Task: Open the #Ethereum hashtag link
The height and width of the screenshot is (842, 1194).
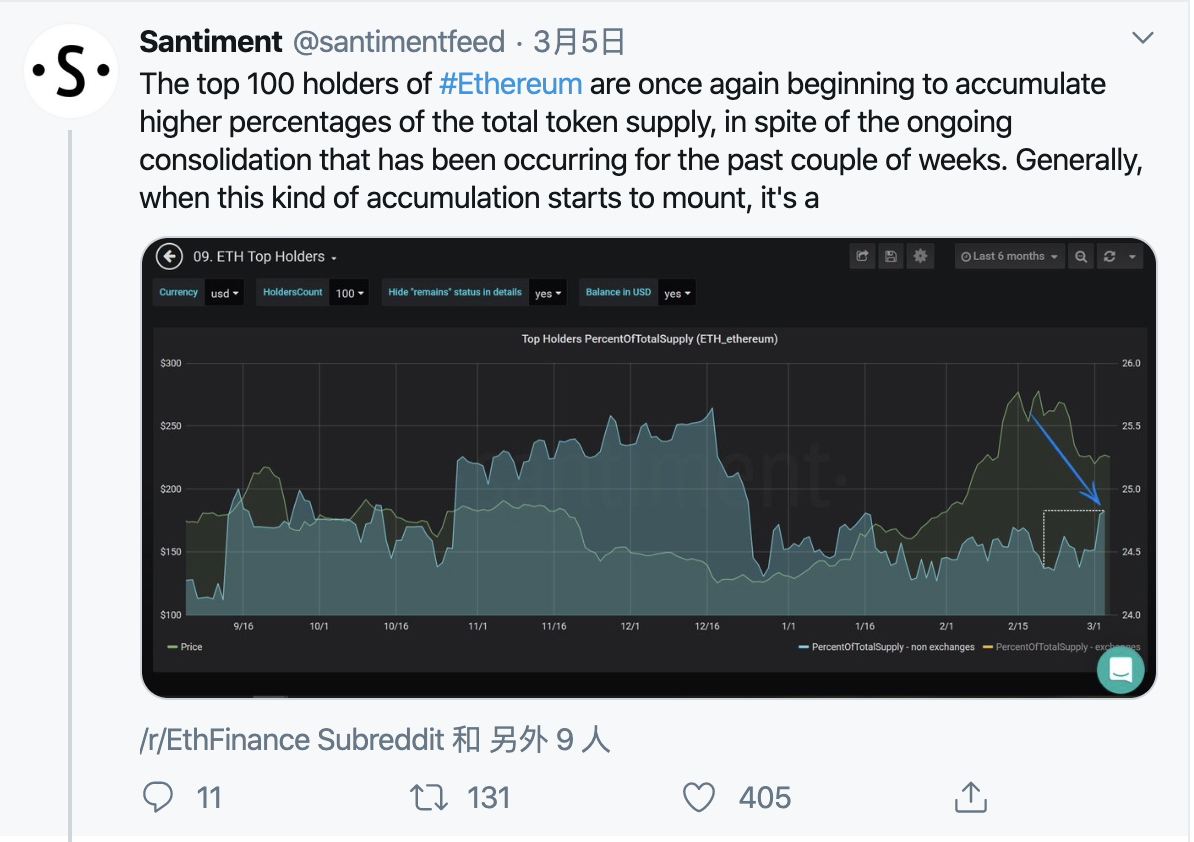Action: coord(510,84)
